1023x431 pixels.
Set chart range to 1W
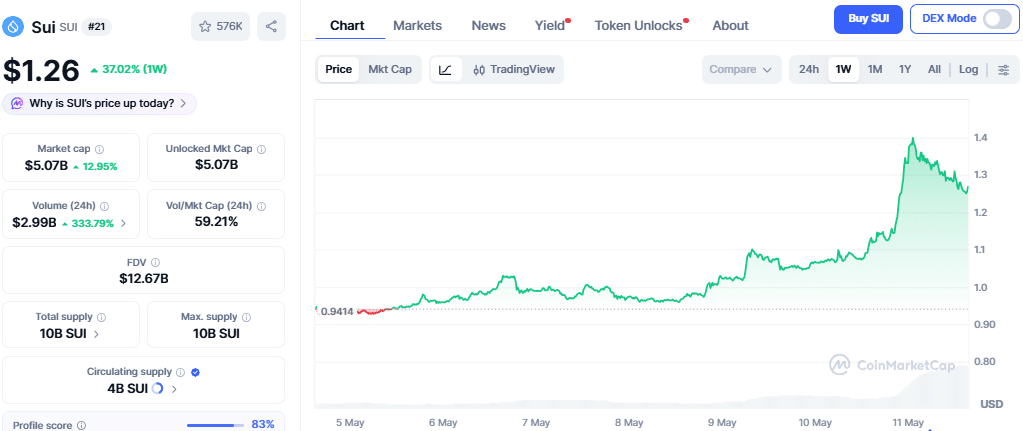pos(844,69)
